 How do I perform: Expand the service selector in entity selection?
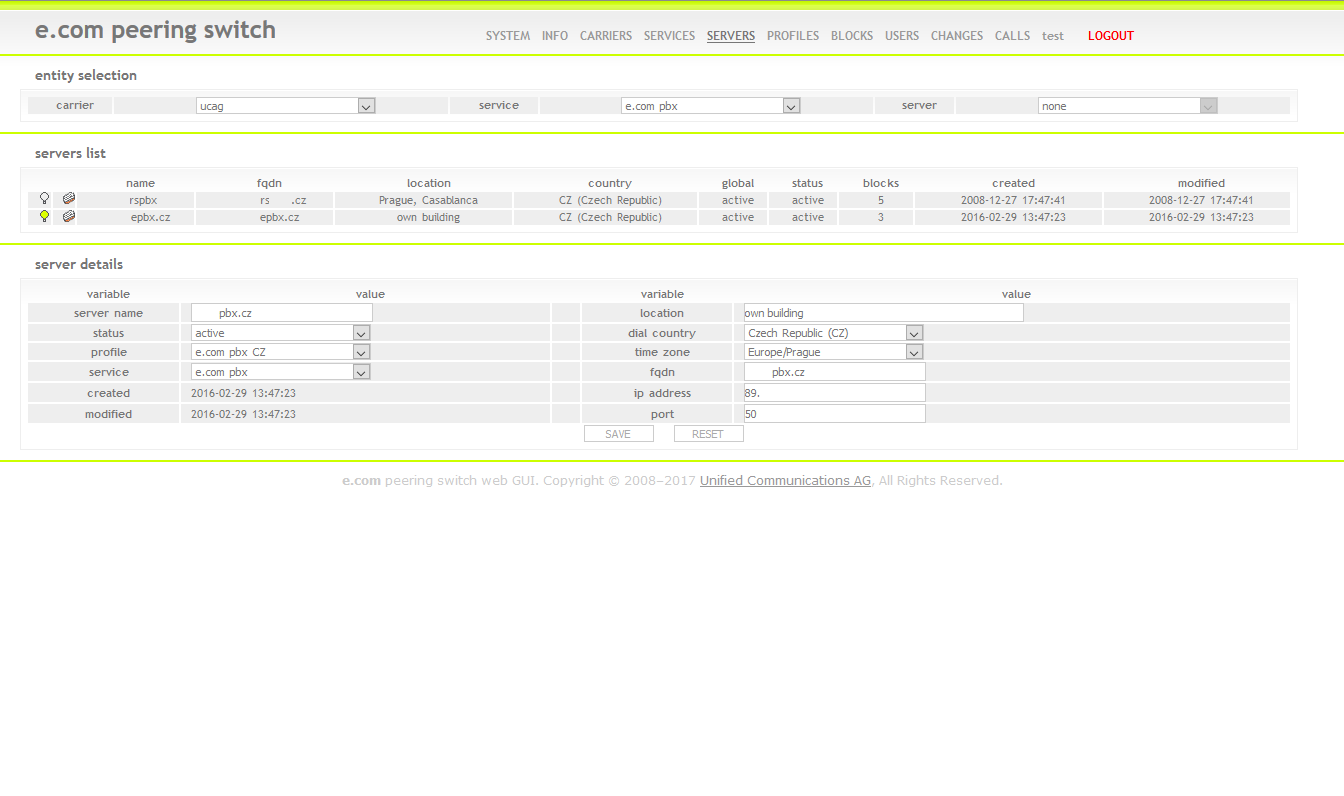point(710,106)
